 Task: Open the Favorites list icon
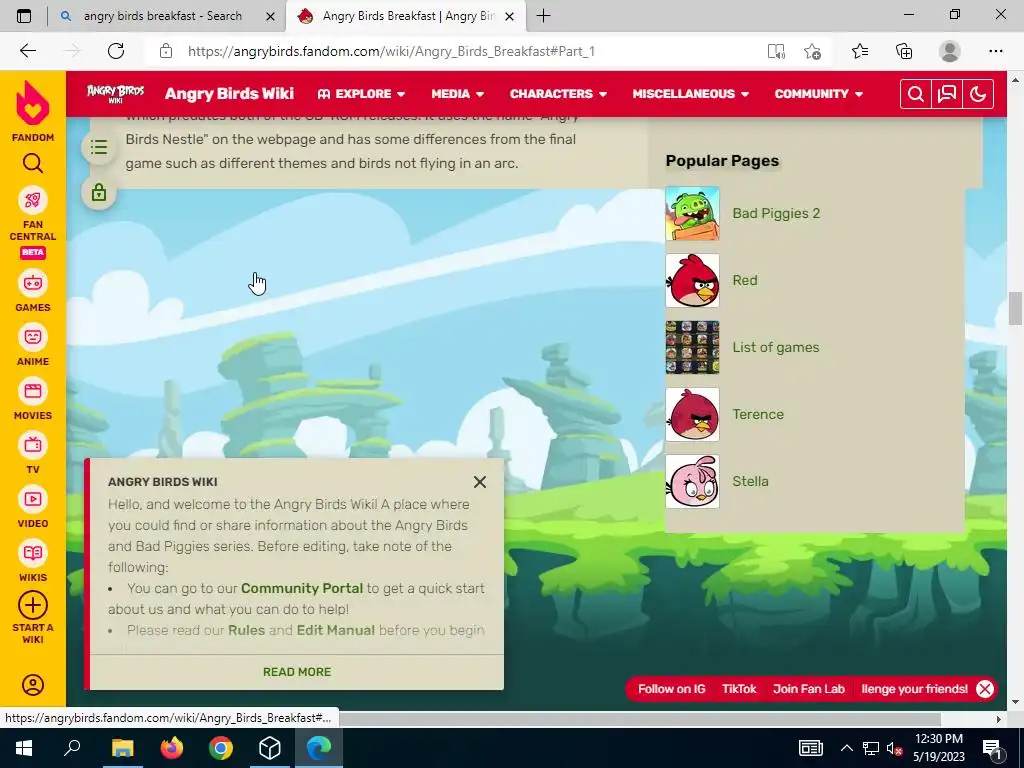click(860, 51)
